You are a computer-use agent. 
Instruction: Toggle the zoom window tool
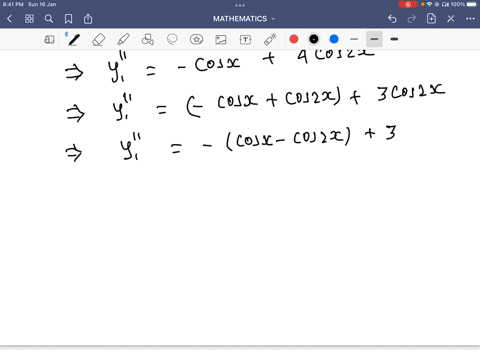(x=49, y=40)
